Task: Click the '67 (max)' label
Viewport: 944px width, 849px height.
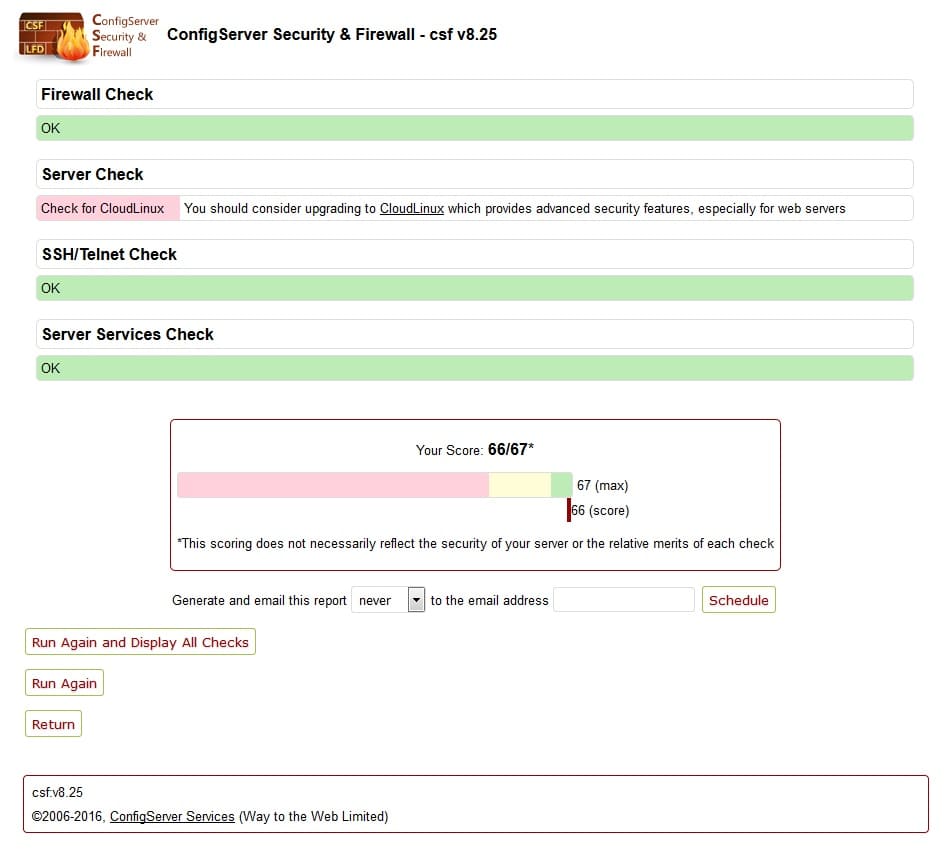Action: (602, 485)
